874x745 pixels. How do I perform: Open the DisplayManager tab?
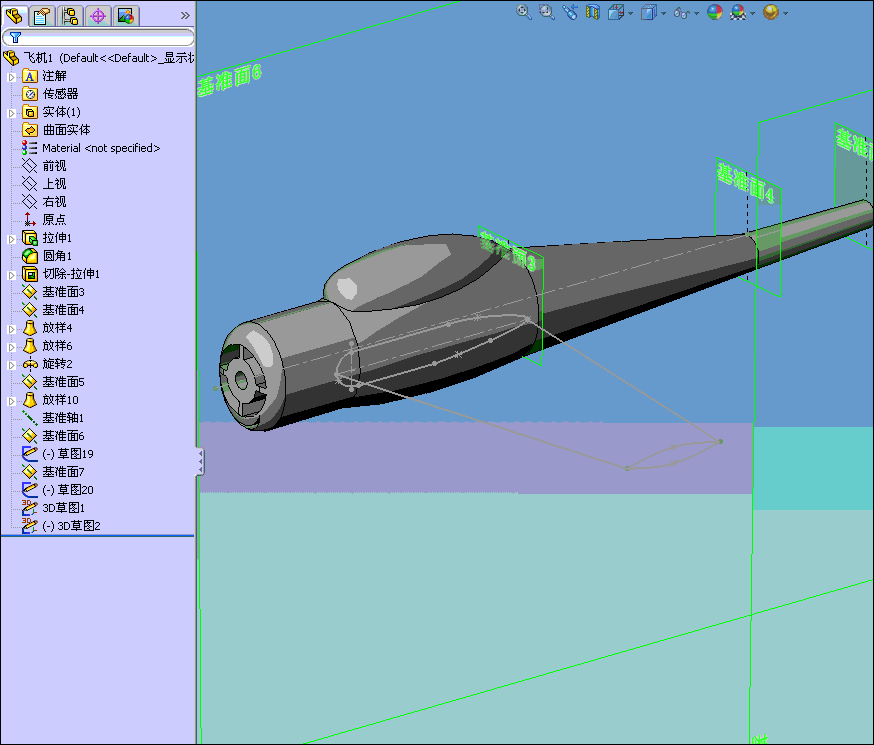coord(124,15)
